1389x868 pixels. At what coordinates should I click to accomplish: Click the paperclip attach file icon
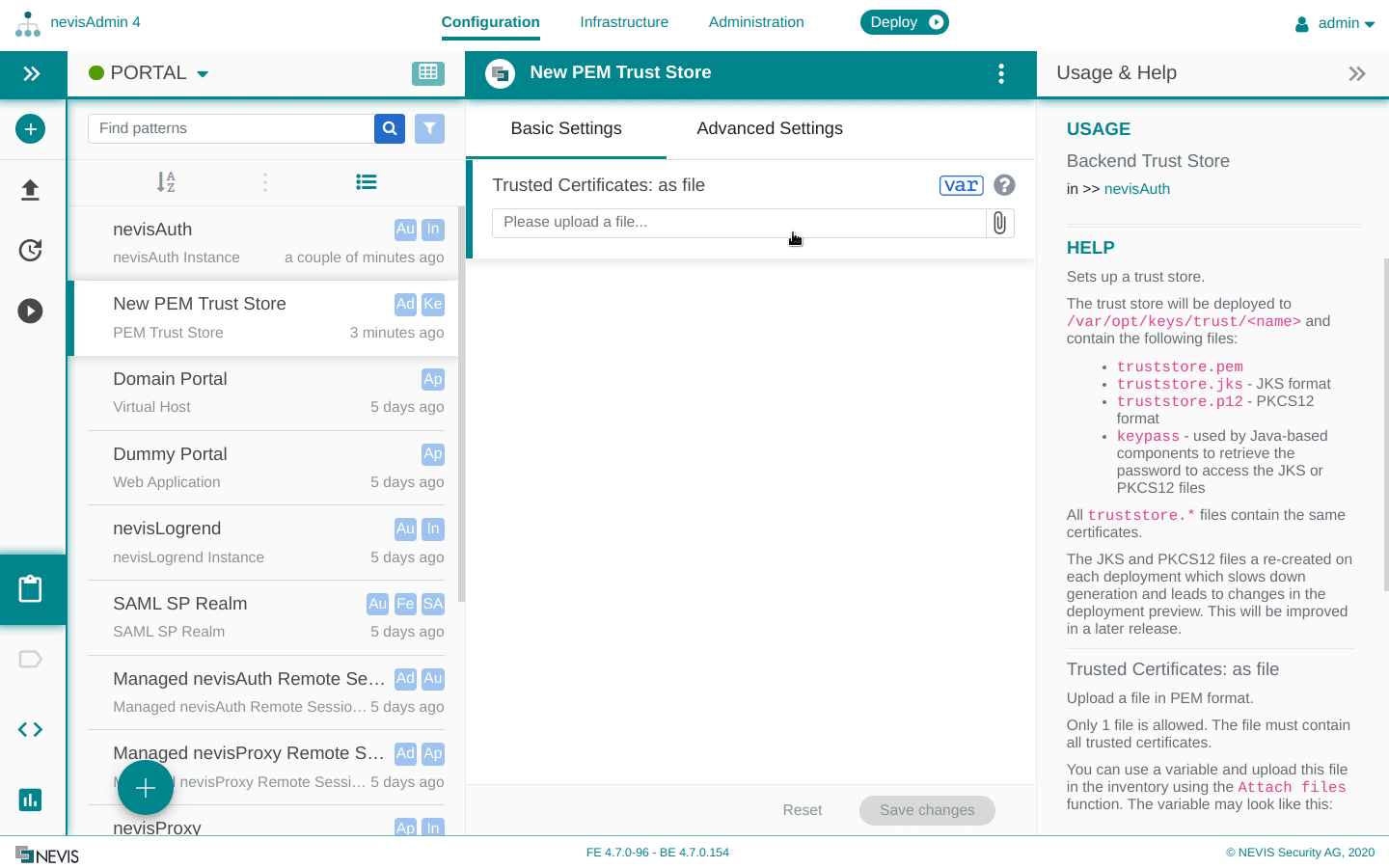tap(1000, 223)
